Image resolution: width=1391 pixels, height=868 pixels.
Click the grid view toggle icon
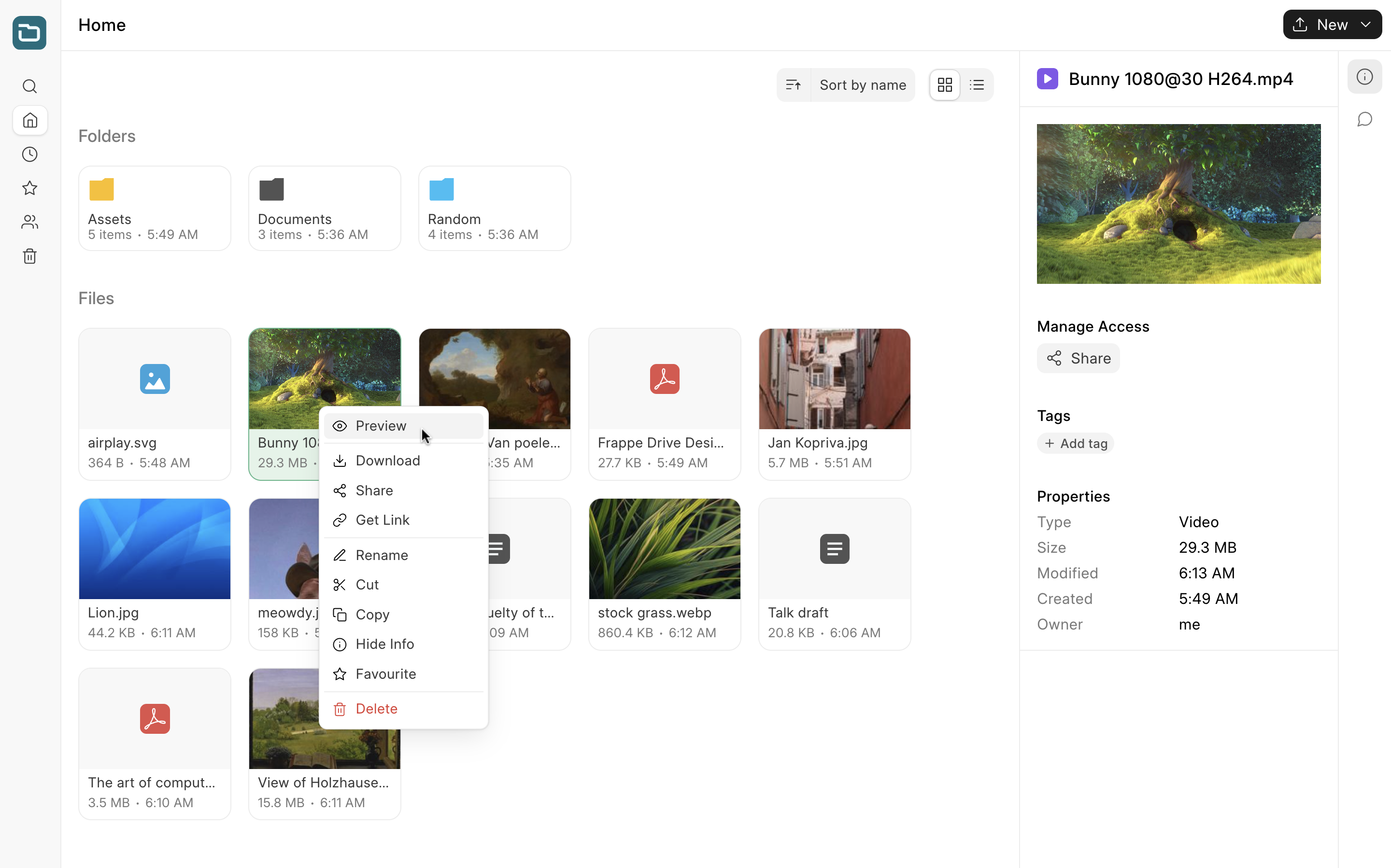[x=945, y=85]
